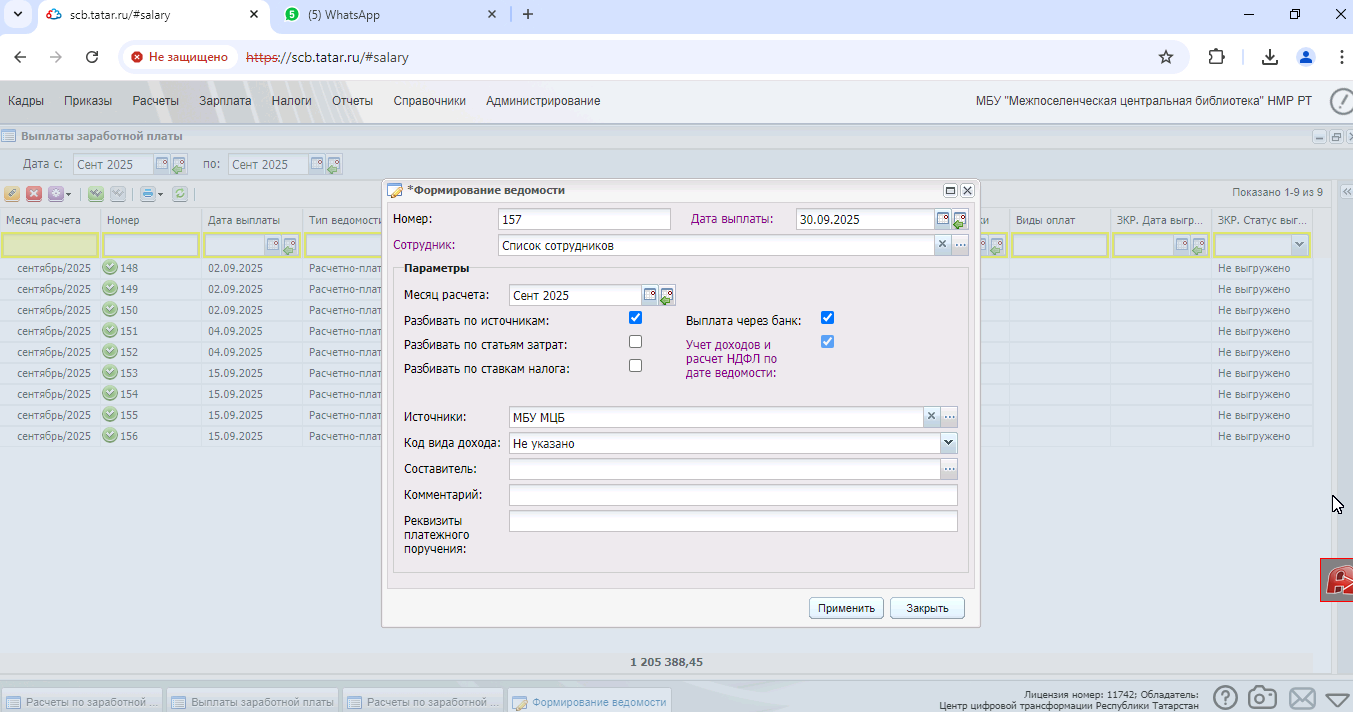1353x712 pixels.
Task: Expand the Код вида дохода dropdown
Action: click(948, 442)
